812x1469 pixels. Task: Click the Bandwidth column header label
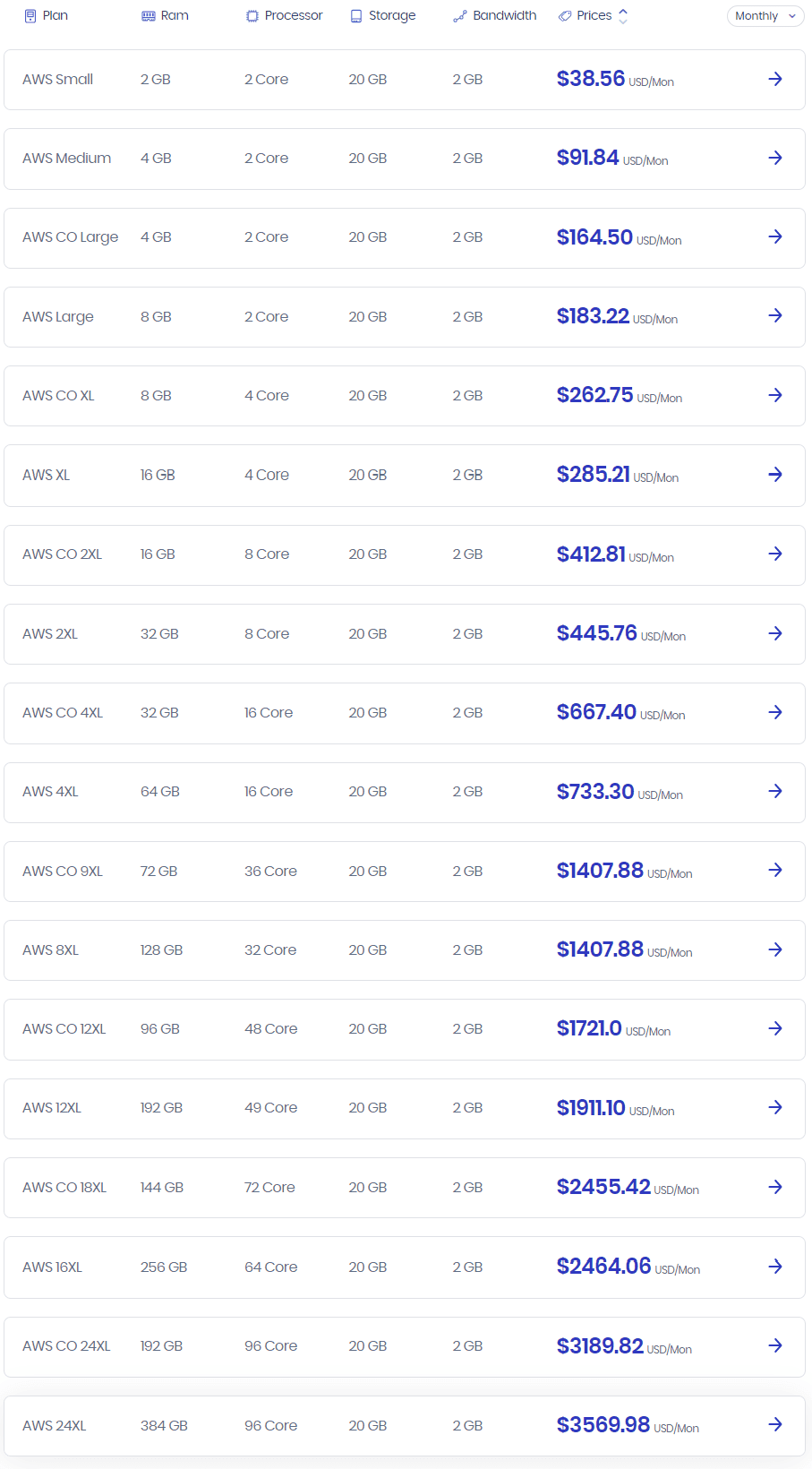click(x=505, y=16)
